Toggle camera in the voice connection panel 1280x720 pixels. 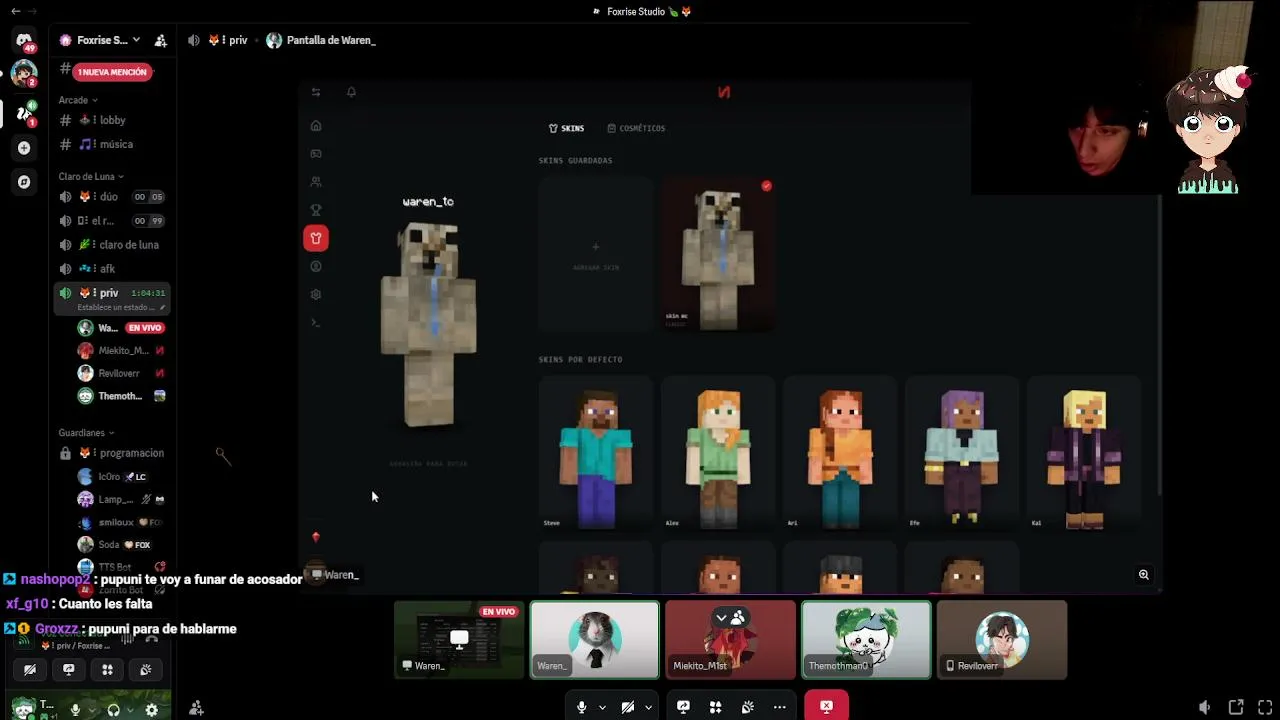click(30, 670)
